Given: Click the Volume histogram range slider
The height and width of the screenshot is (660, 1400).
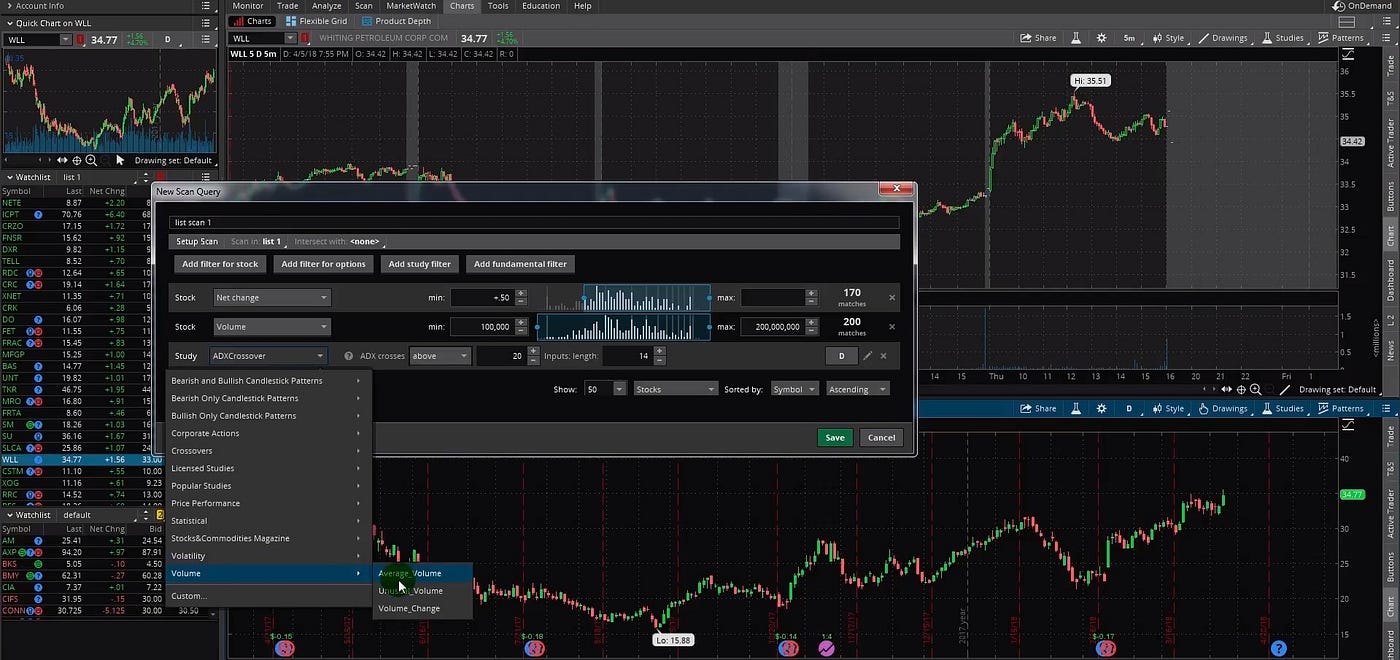Looking at the screenshot, I should point(623,327).
